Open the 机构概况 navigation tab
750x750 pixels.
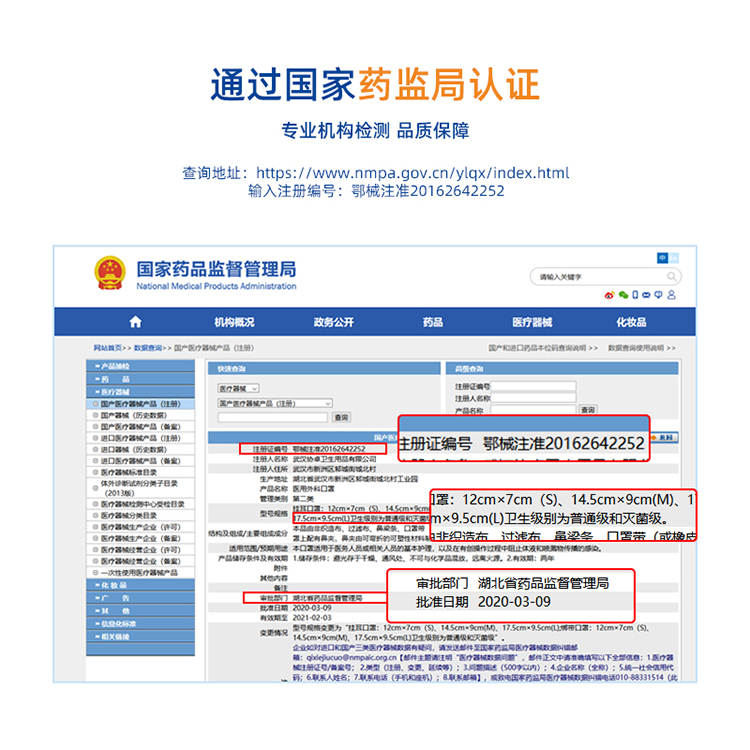click(x=234, y=322)
